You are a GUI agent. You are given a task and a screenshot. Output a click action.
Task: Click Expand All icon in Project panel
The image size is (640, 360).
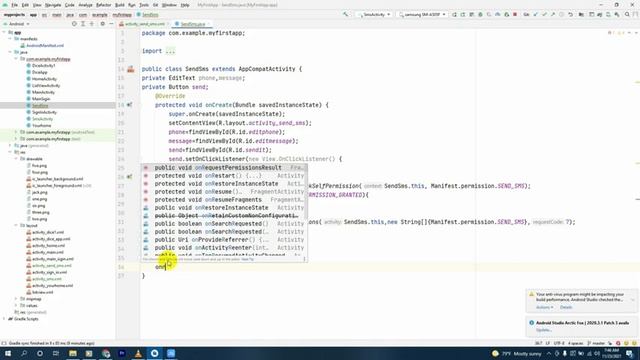83,24
